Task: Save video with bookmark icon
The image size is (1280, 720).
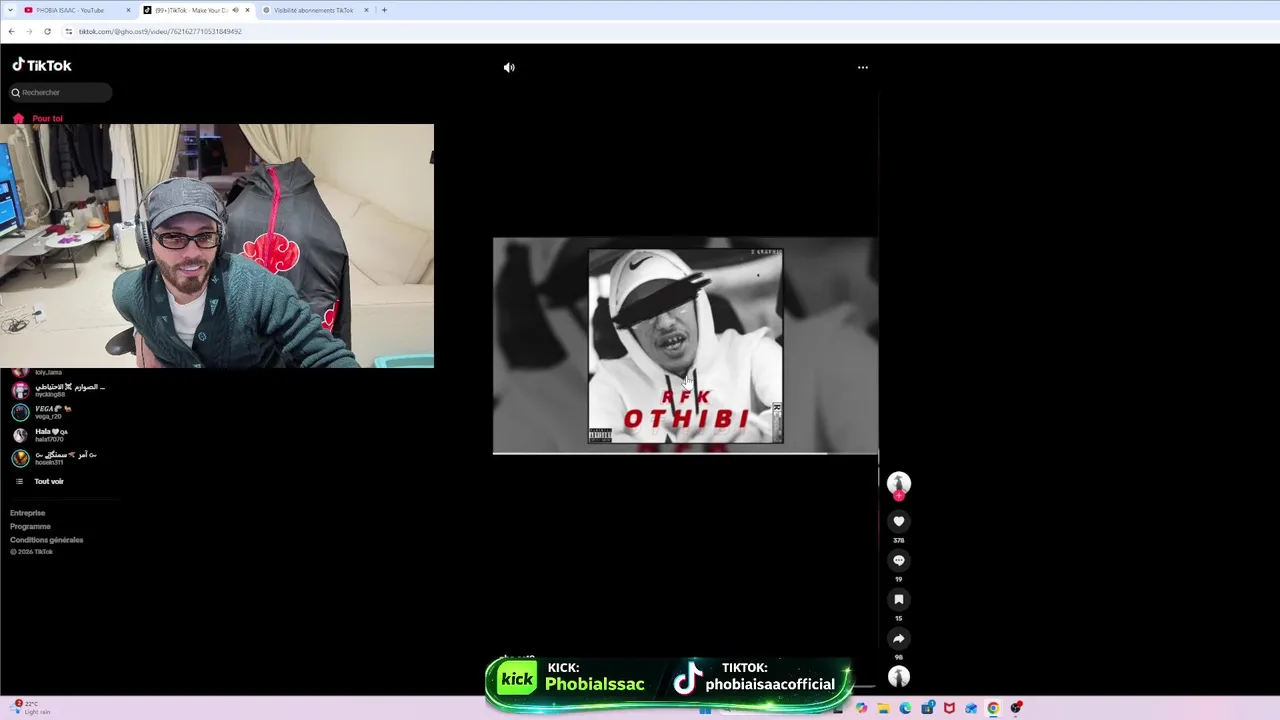Action: pyautogui.click(x=898, y=599)
